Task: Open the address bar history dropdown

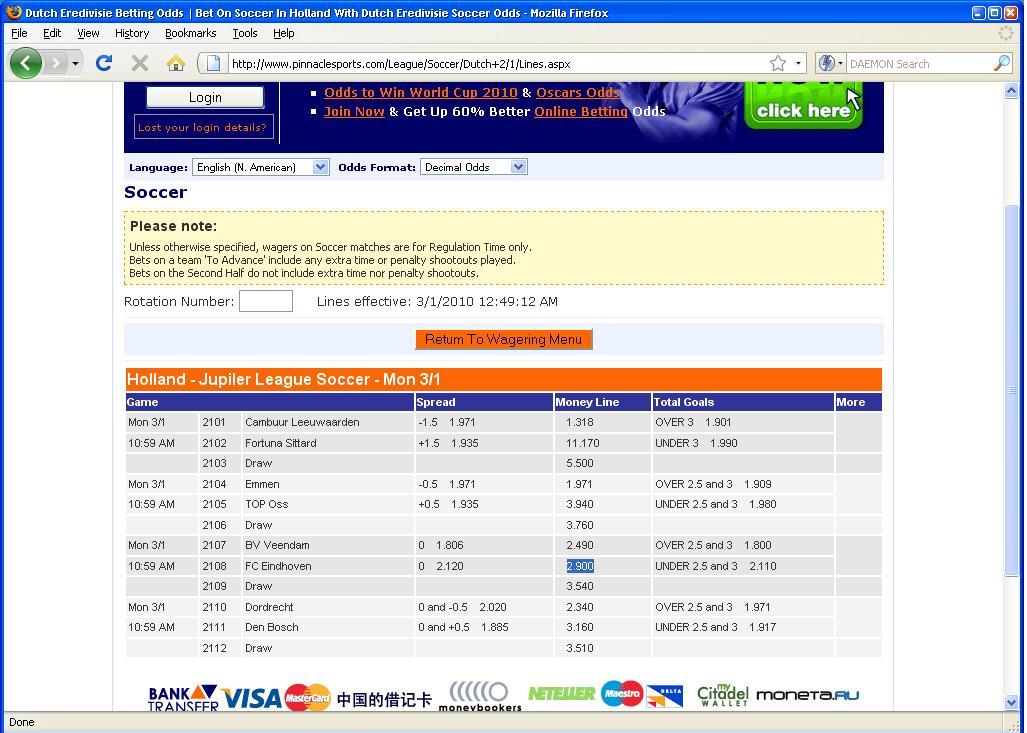Action: 798,64
